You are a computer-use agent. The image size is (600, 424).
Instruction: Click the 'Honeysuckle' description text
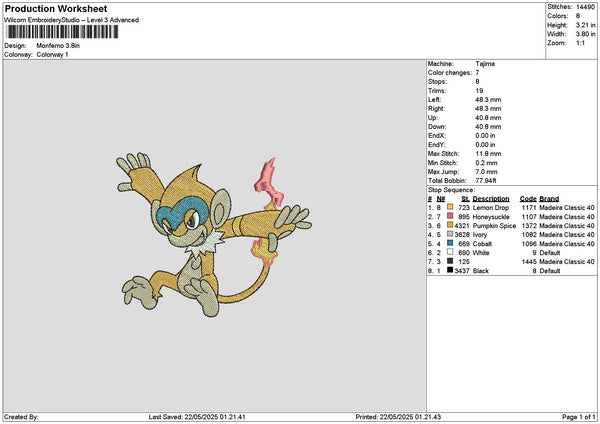491,217
